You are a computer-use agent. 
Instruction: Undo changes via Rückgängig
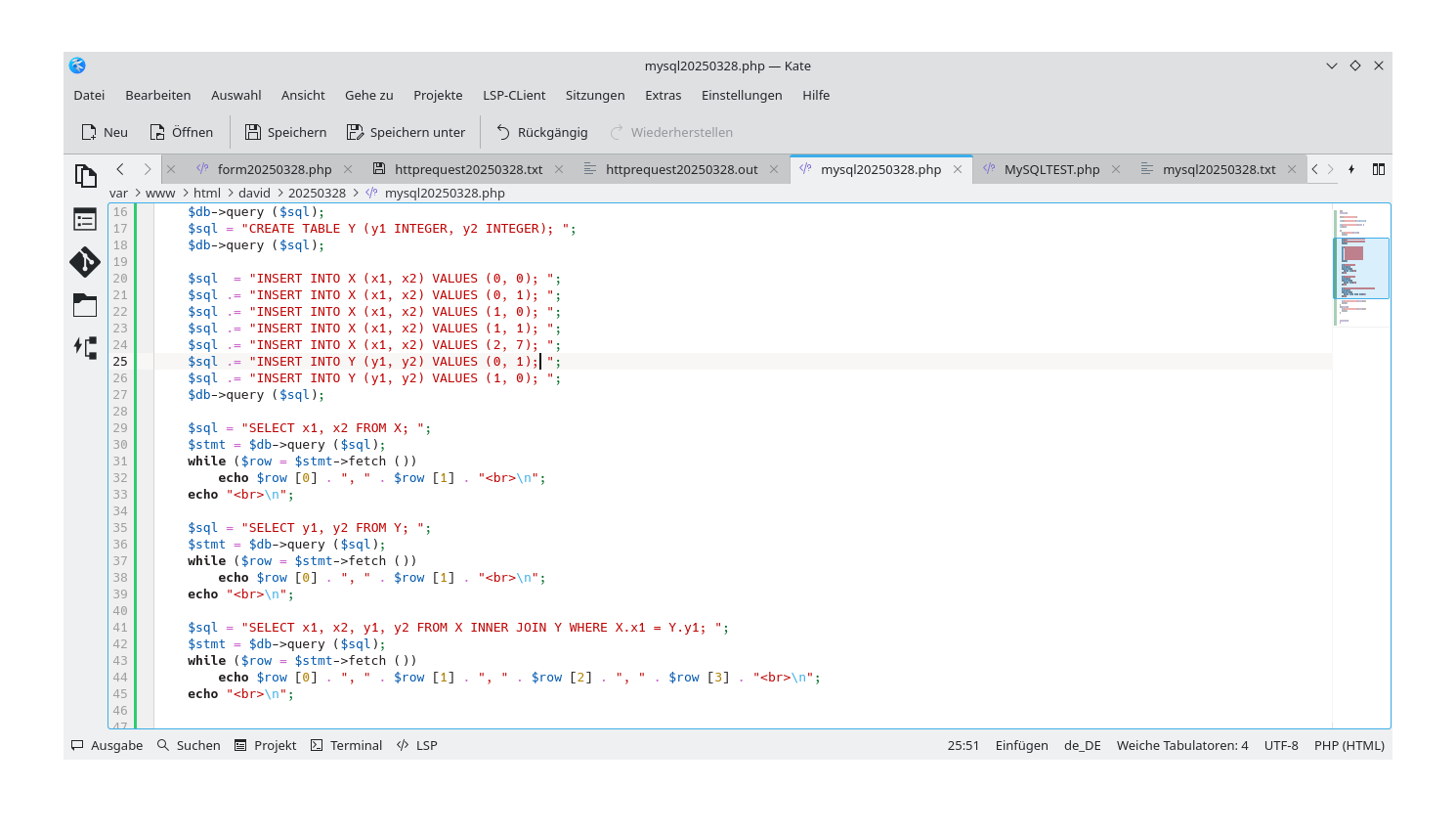click(541, 132)
